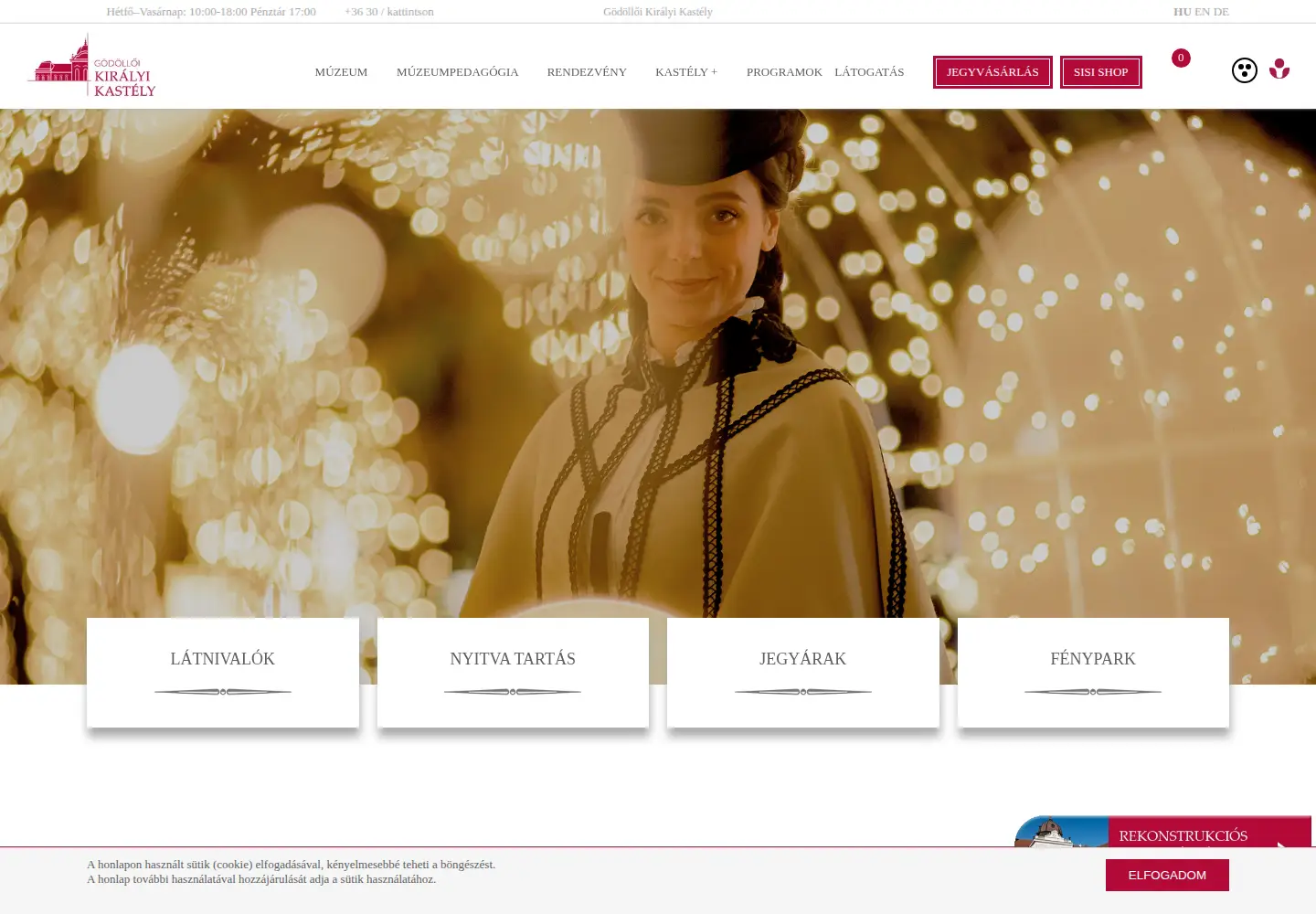This screenshot has height=914, width=1316.
Task: Open the visually impaired accessibility icon
Action: pos(1244,70)
